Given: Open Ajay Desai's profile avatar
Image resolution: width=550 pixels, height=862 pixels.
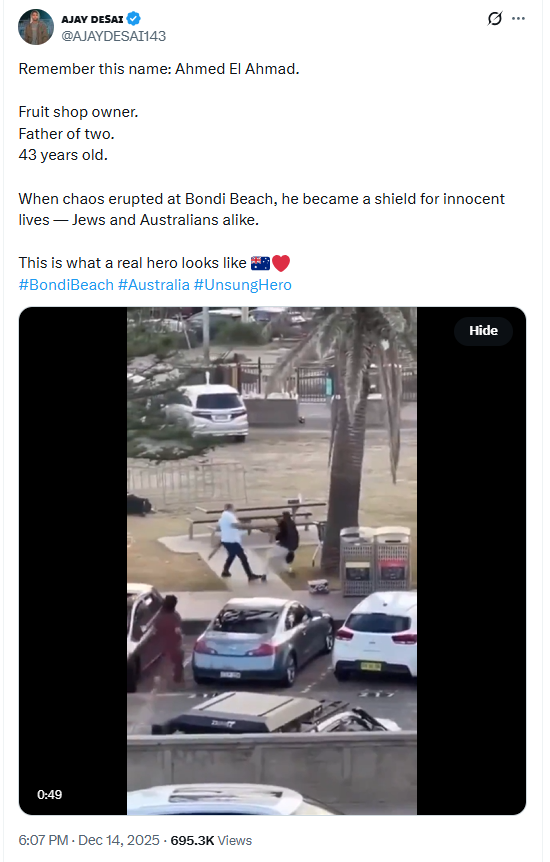Looking at the screenshot, I should point(36,27).
